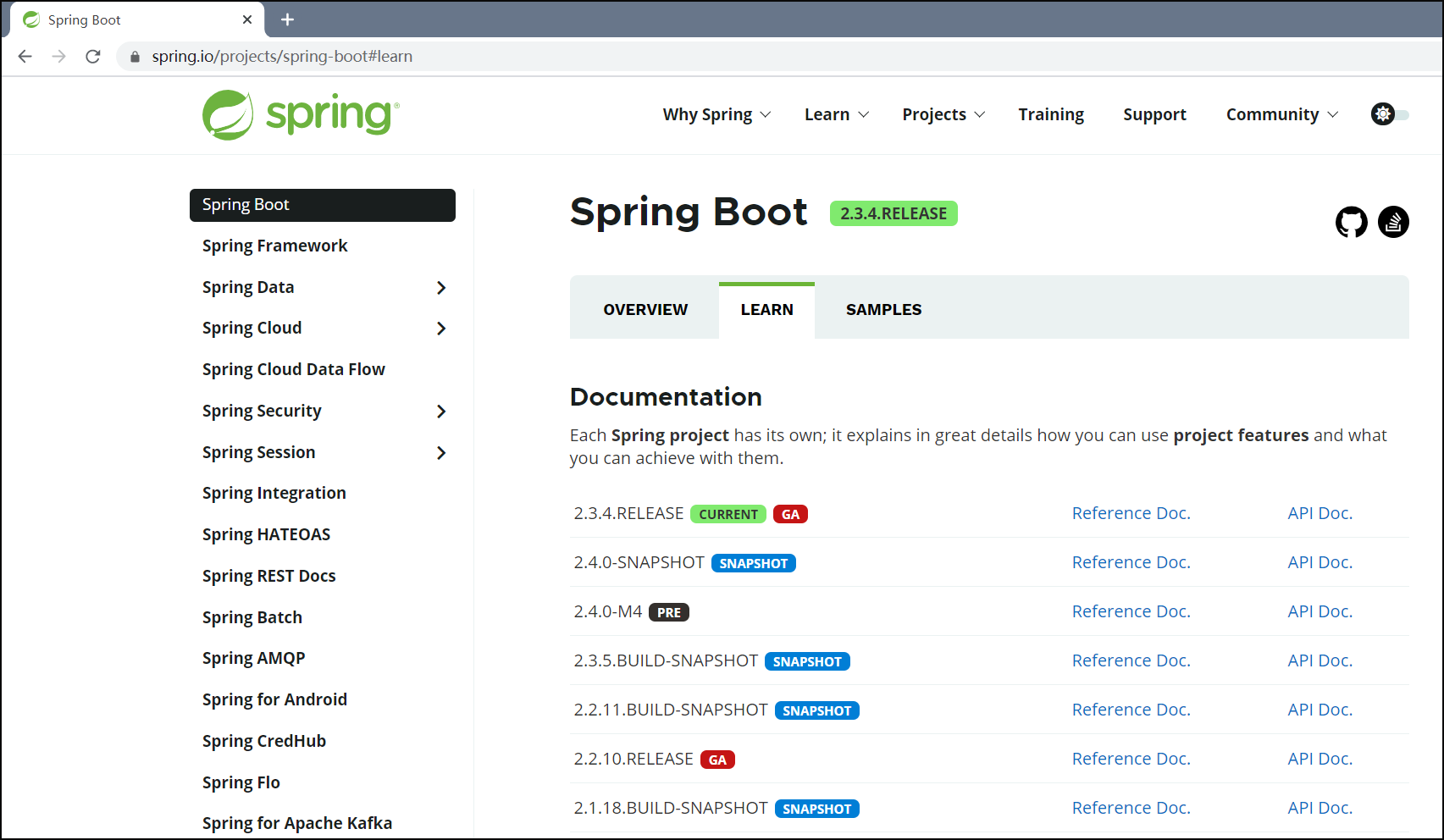The width and height of the screenshot is (1444, 840).
Task: Open API Doc. for 2.1.18.BUILD-SNAPSHOT
Action: [x=1320, y=808]
